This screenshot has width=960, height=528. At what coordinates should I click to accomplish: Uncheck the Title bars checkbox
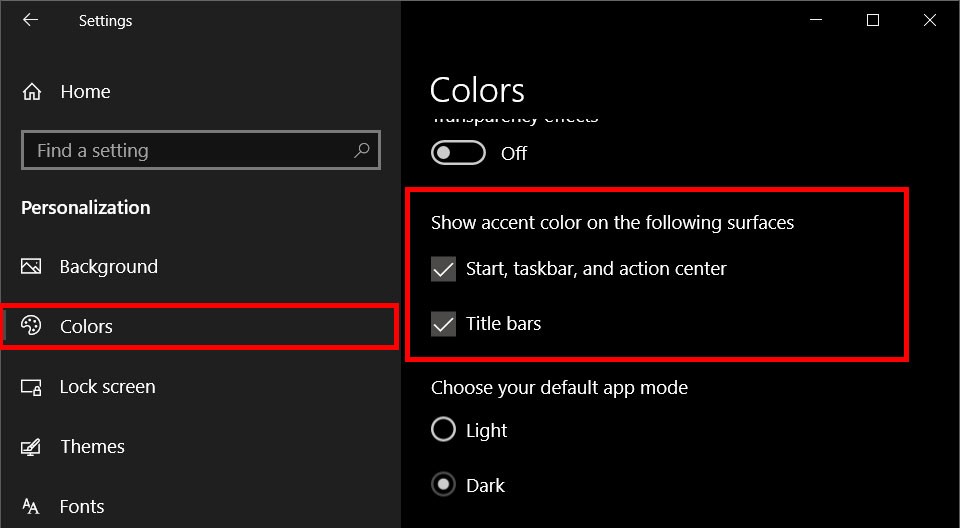point(443,324)
